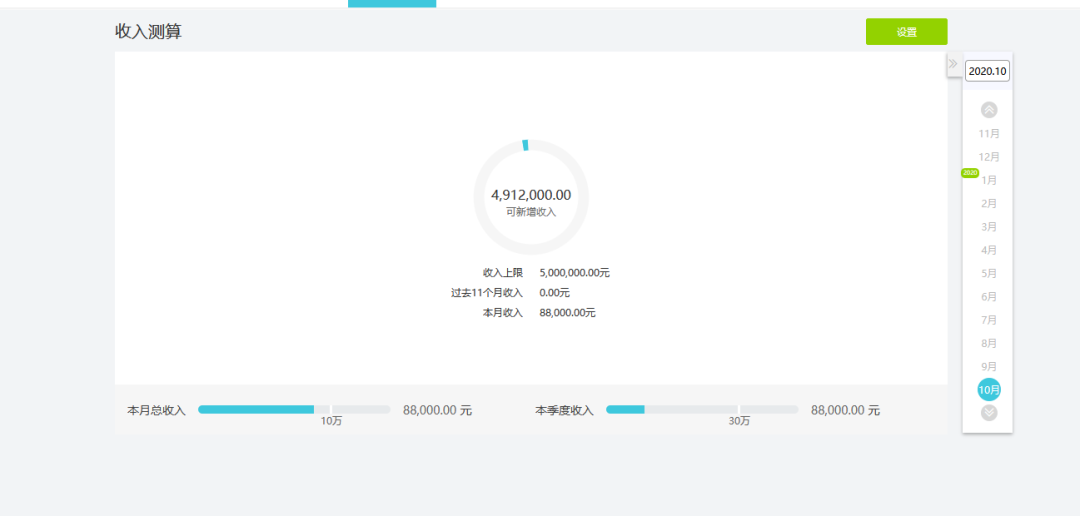Select 4月 in the month list
Screen dimensions: 1080x516
point(989,250)
